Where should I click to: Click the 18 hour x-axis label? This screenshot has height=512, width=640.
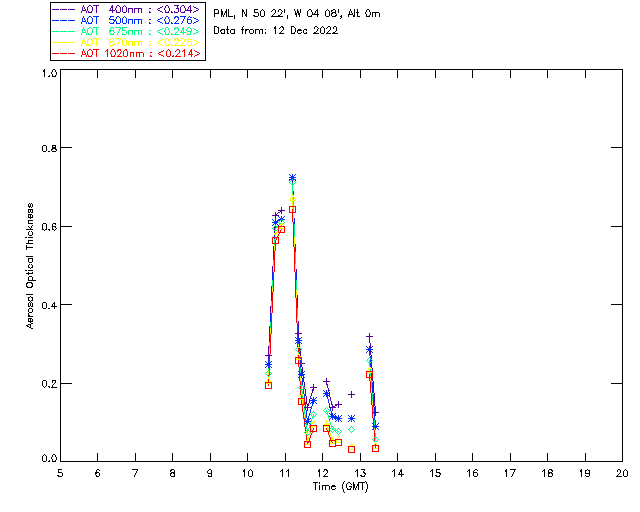(547, 473)
